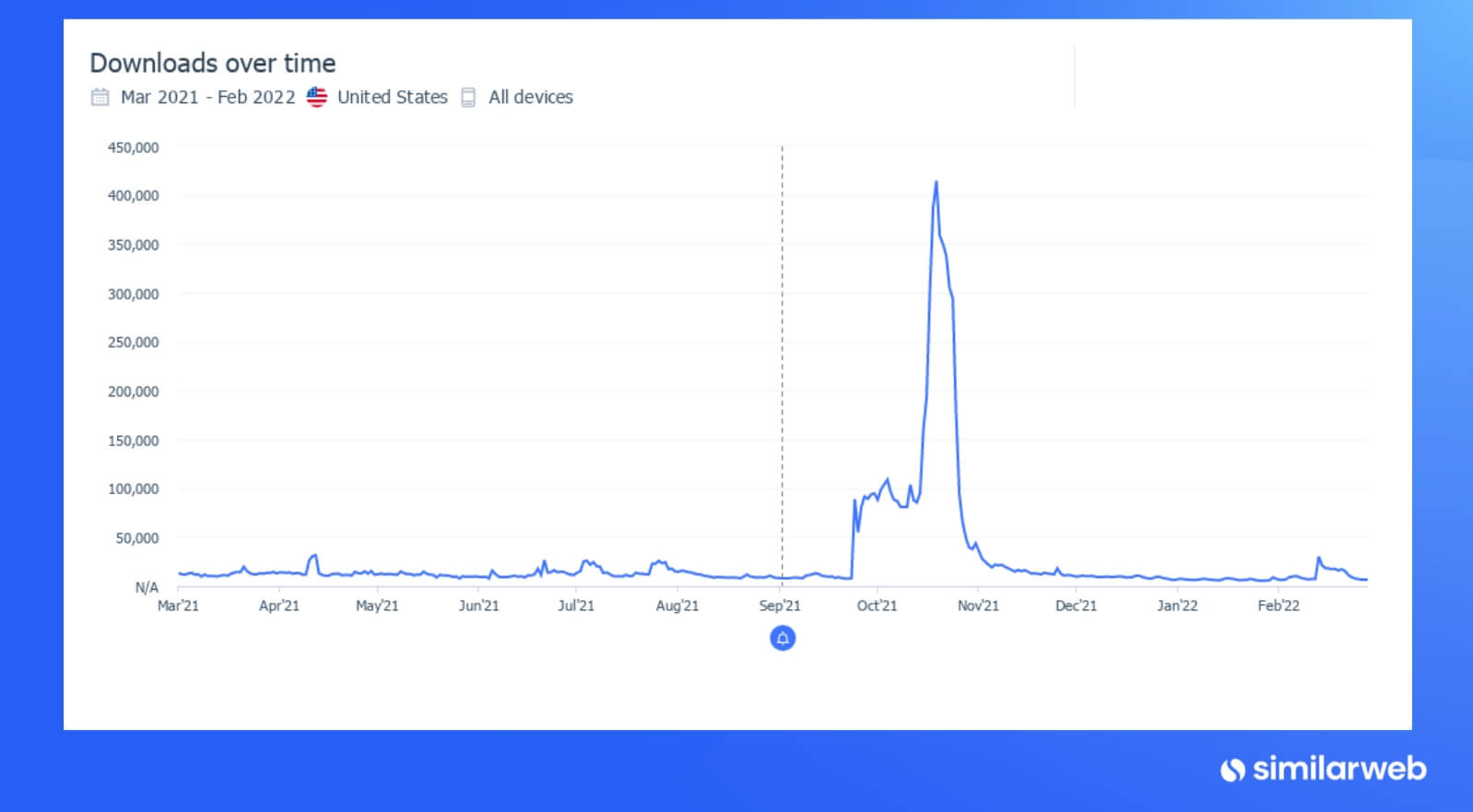Click the Feb'22 label on the x-axis
Viewport: 1473px width, 812px height.
tap(1279, 606)
